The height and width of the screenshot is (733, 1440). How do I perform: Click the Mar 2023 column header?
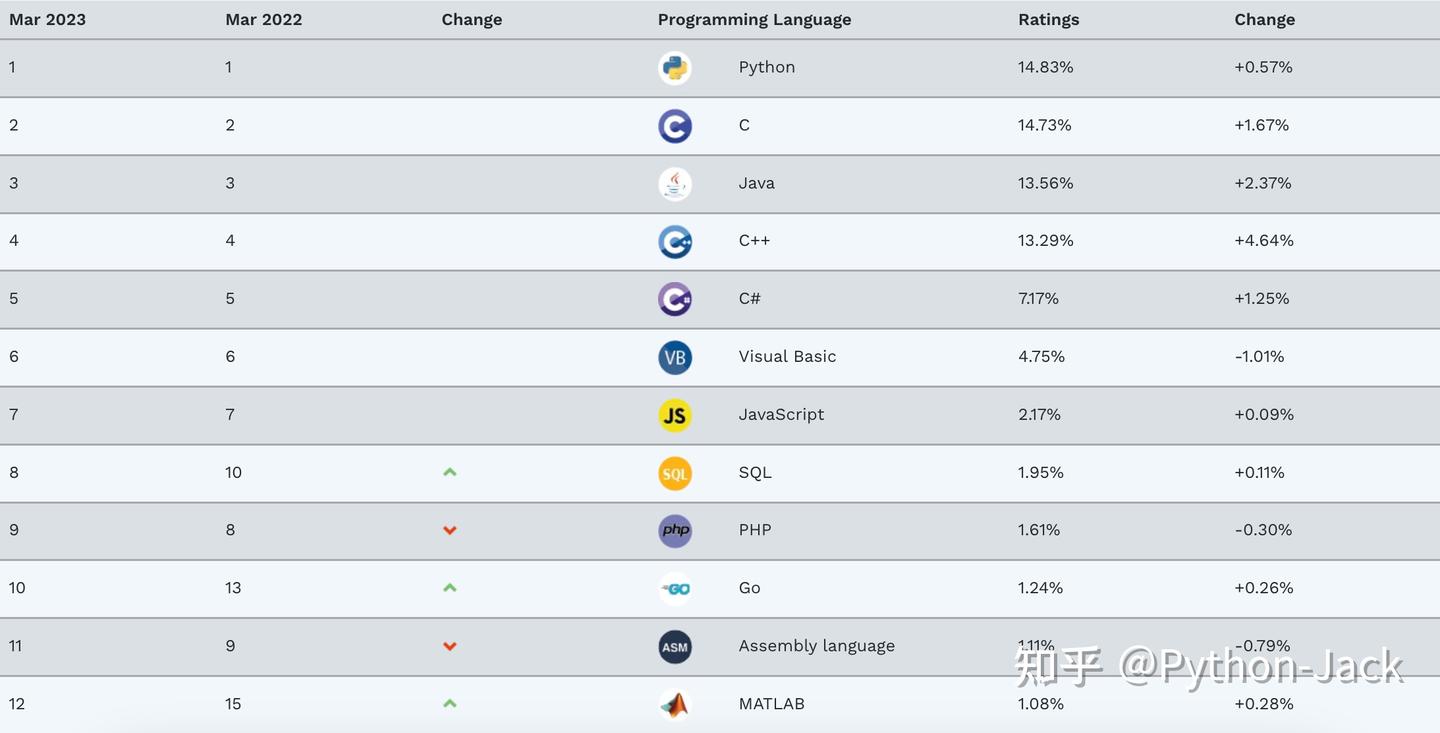click(47, 20)
